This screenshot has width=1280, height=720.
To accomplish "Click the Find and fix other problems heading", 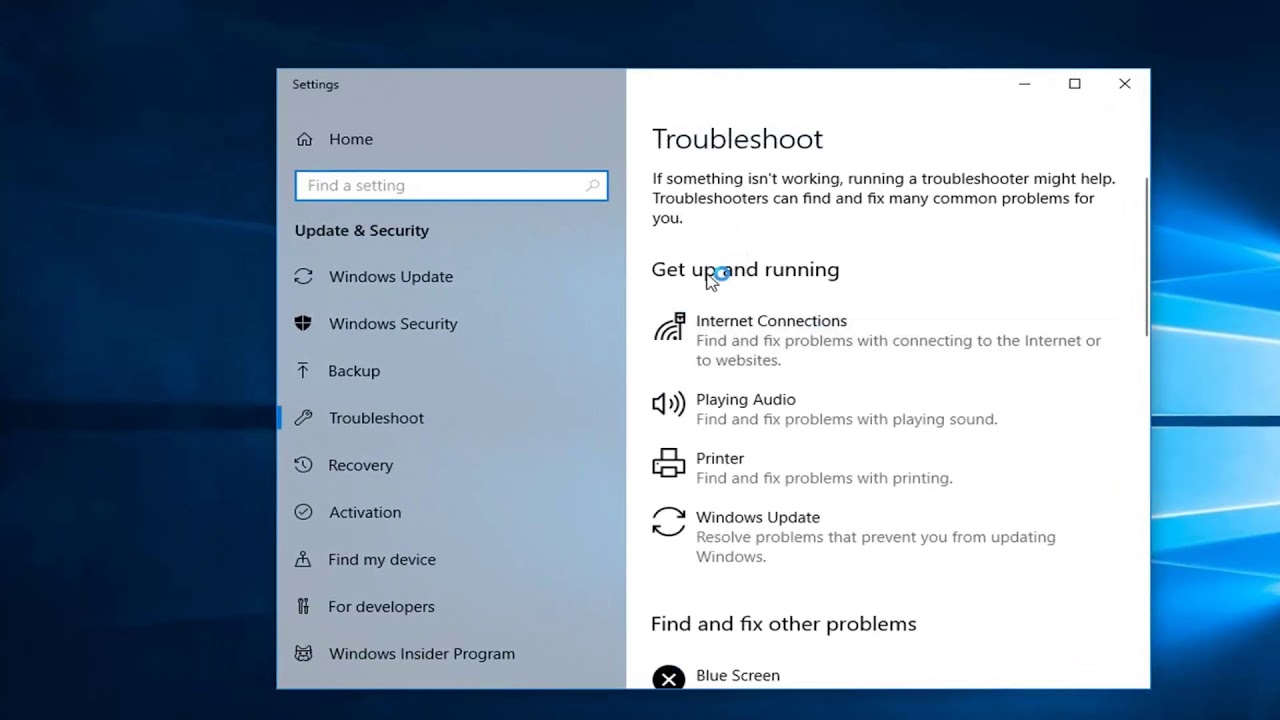I will tap(783, 623).
